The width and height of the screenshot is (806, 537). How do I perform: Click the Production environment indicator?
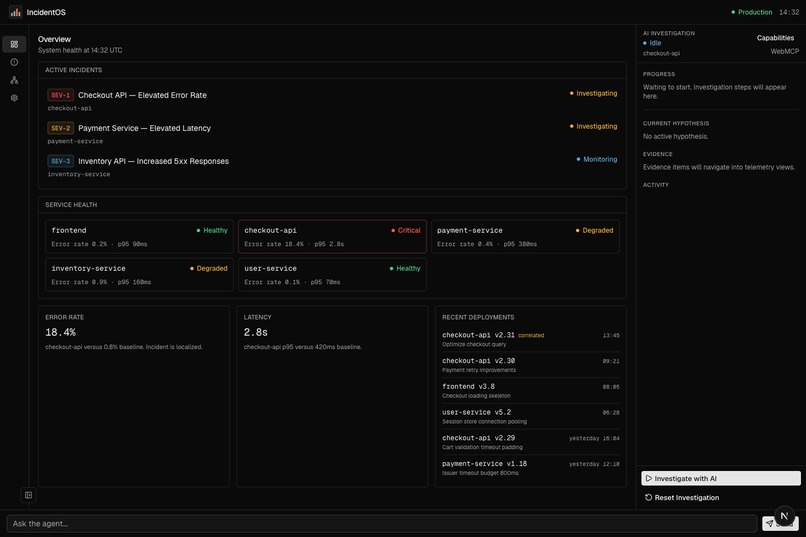click(752, 12)
